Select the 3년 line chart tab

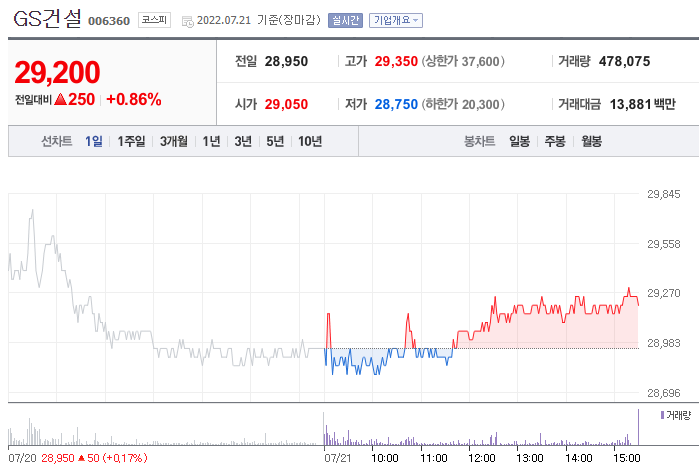click(x=243, y=141)
